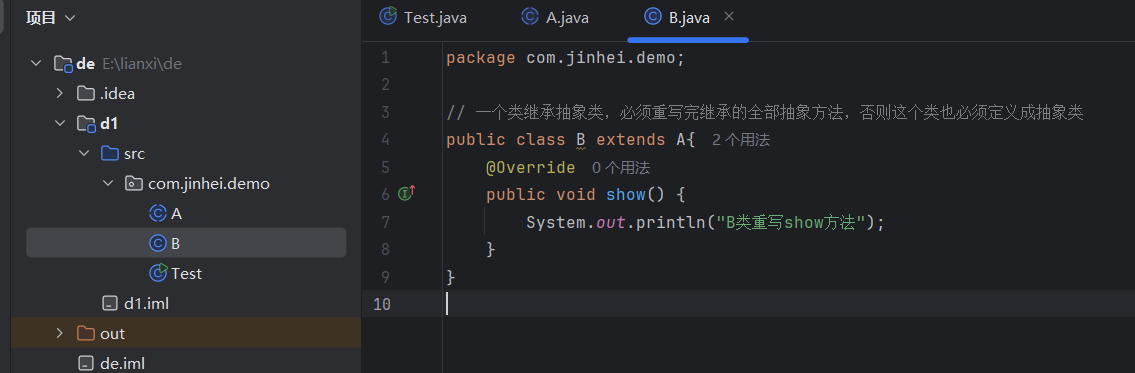Click the src source folder icon
The image size is (1135, 373).
pos(110,154)
